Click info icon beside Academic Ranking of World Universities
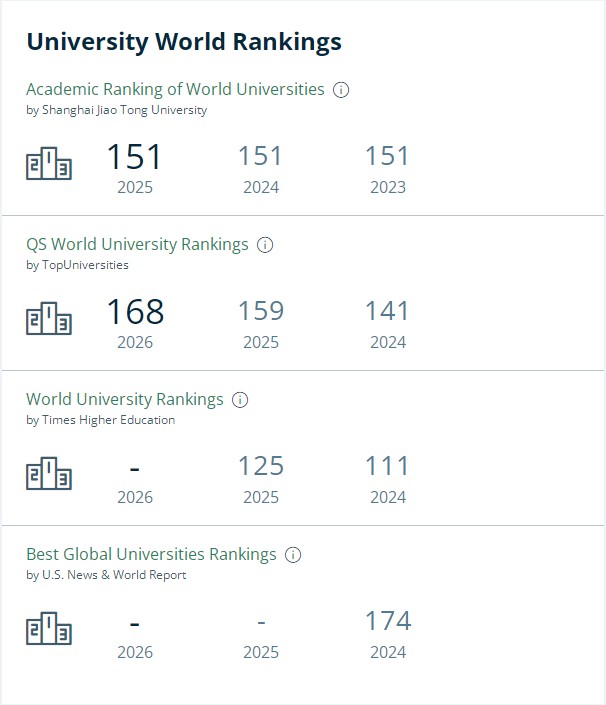 tap(341, 89)
